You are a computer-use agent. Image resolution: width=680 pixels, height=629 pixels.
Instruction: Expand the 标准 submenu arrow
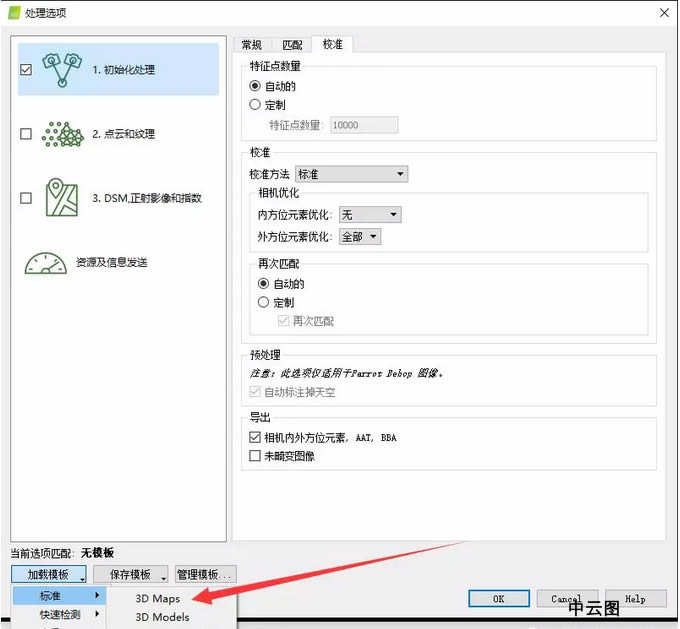[x=98, y=595]
